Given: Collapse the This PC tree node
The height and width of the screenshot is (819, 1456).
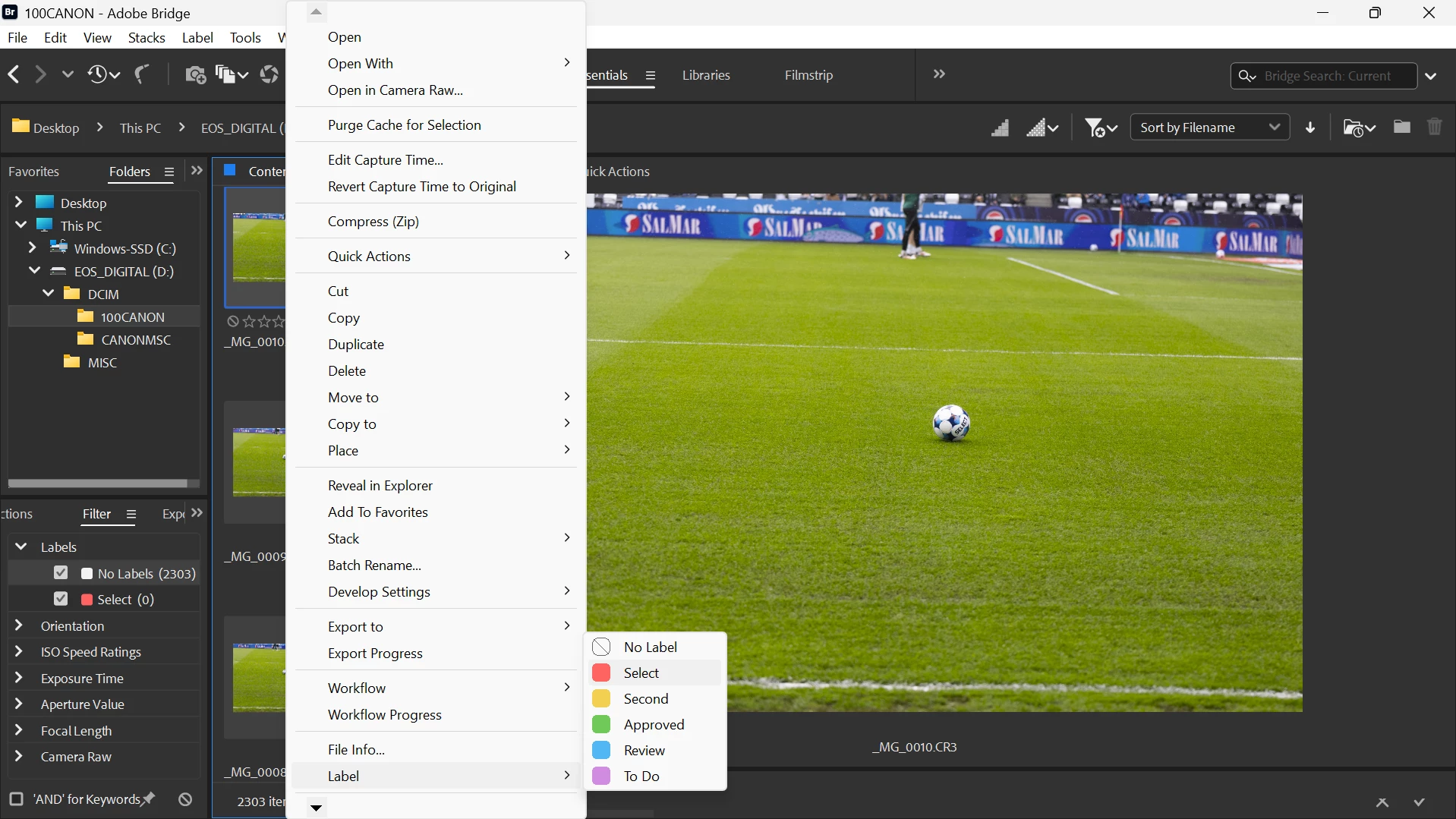Looking at the screenshot, I should click(20, 225).
